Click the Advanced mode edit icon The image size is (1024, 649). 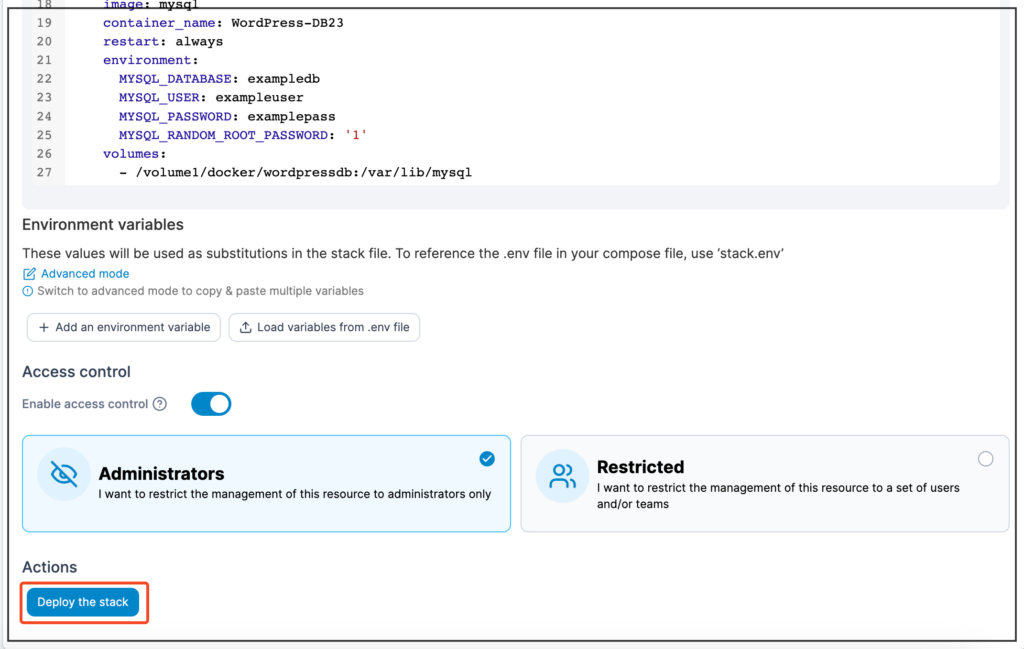pyautogui.click(x=29, y=274)
